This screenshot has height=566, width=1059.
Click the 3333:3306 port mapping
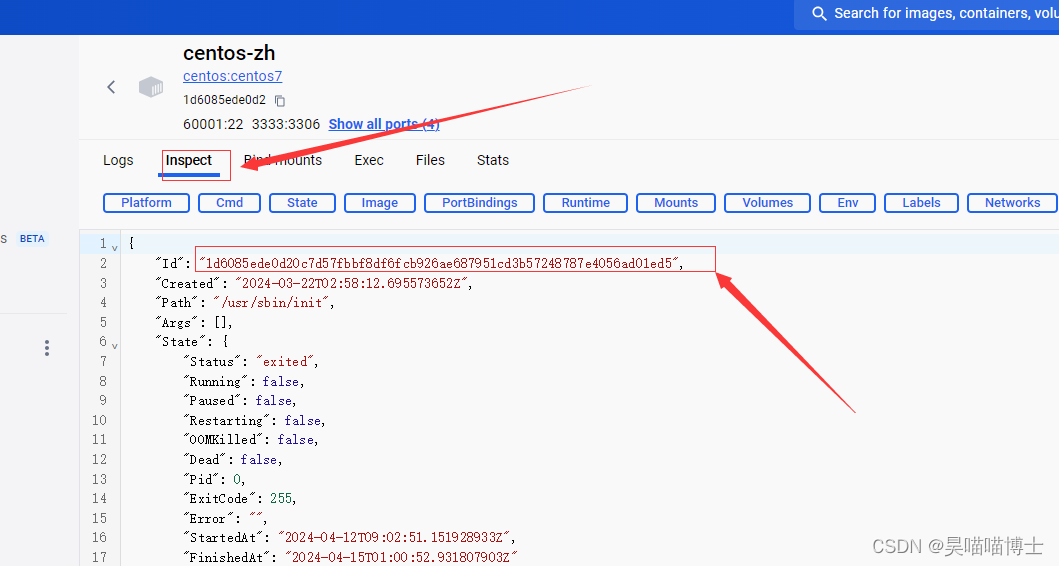(286, 124)
